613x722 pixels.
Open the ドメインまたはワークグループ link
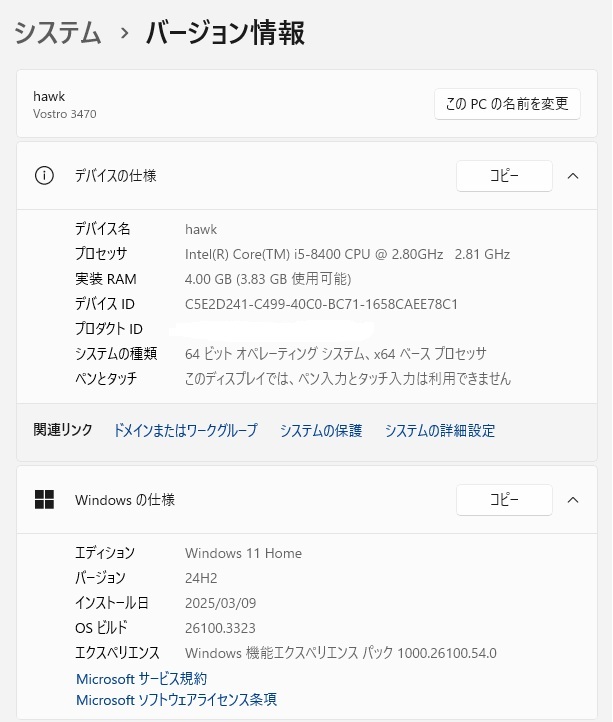click(x=185, y=431)
